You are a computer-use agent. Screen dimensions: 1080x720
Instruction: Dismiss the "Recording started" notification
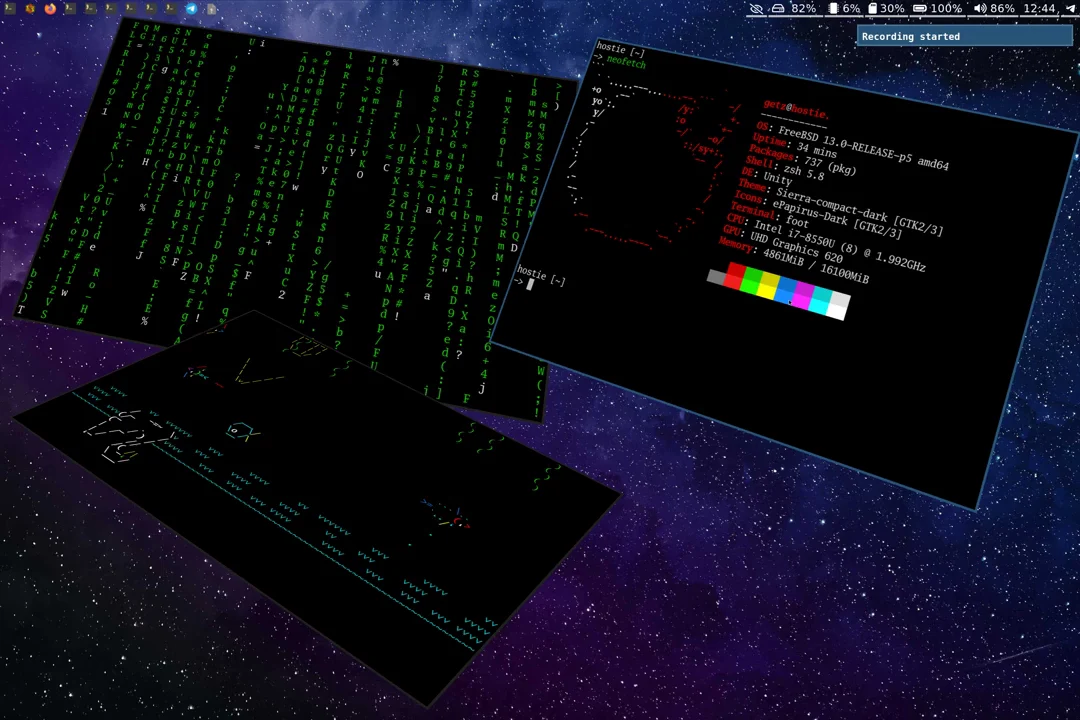click(x=964, y=37)
